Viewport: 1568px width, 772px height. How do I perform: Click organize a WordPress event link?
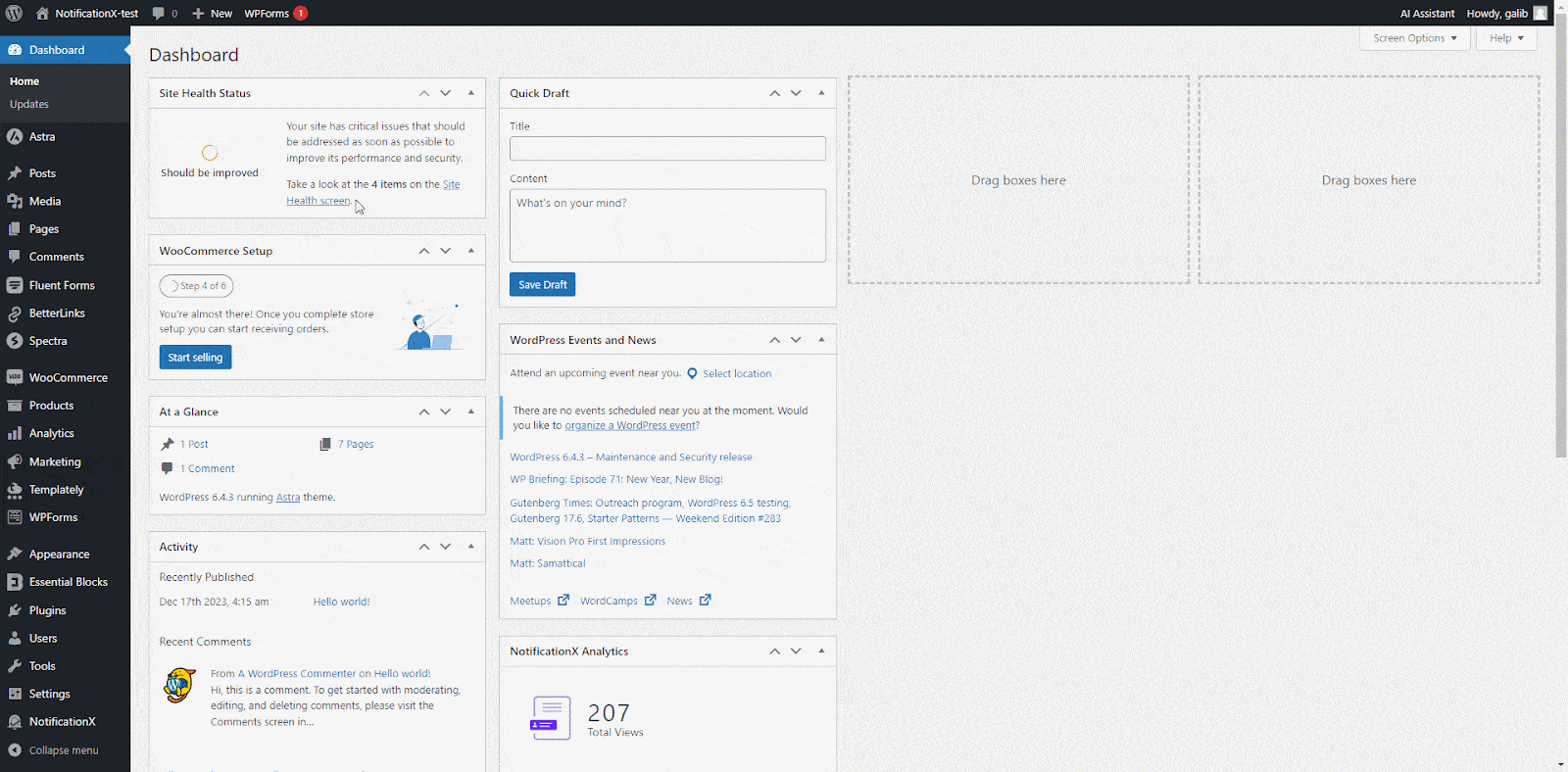click(630, 426)
